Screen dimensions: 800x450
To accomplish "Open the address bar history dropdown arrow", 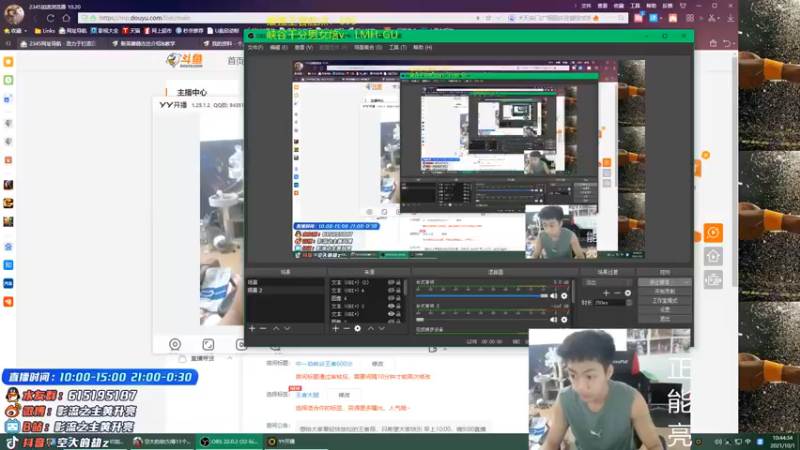I will point(498,18).
